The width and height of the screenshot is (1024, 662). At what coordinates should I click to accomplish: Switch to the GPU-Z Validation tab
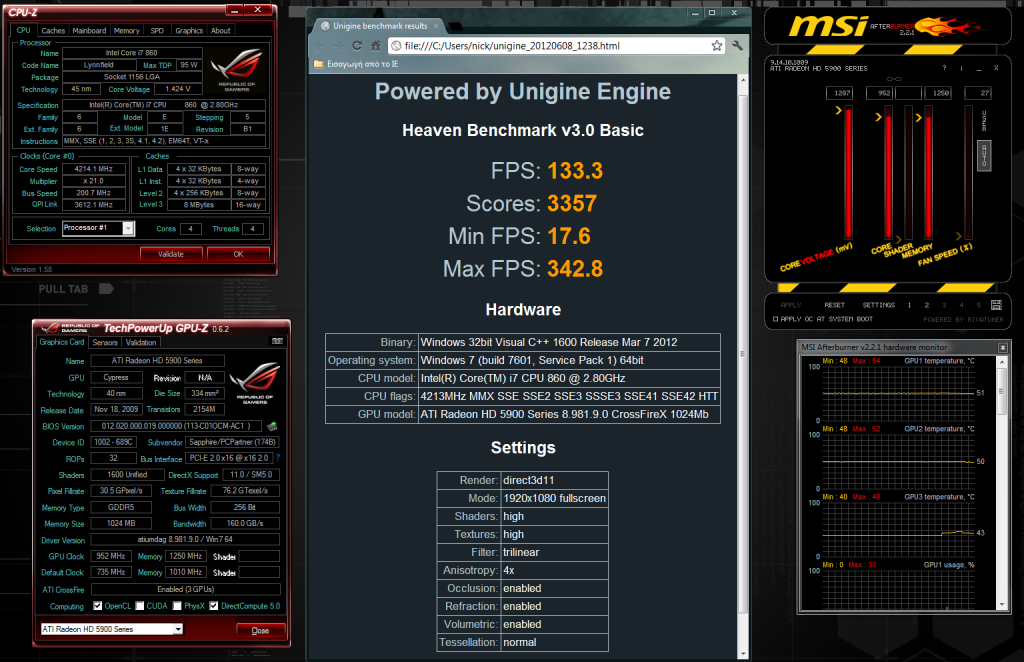141,342
